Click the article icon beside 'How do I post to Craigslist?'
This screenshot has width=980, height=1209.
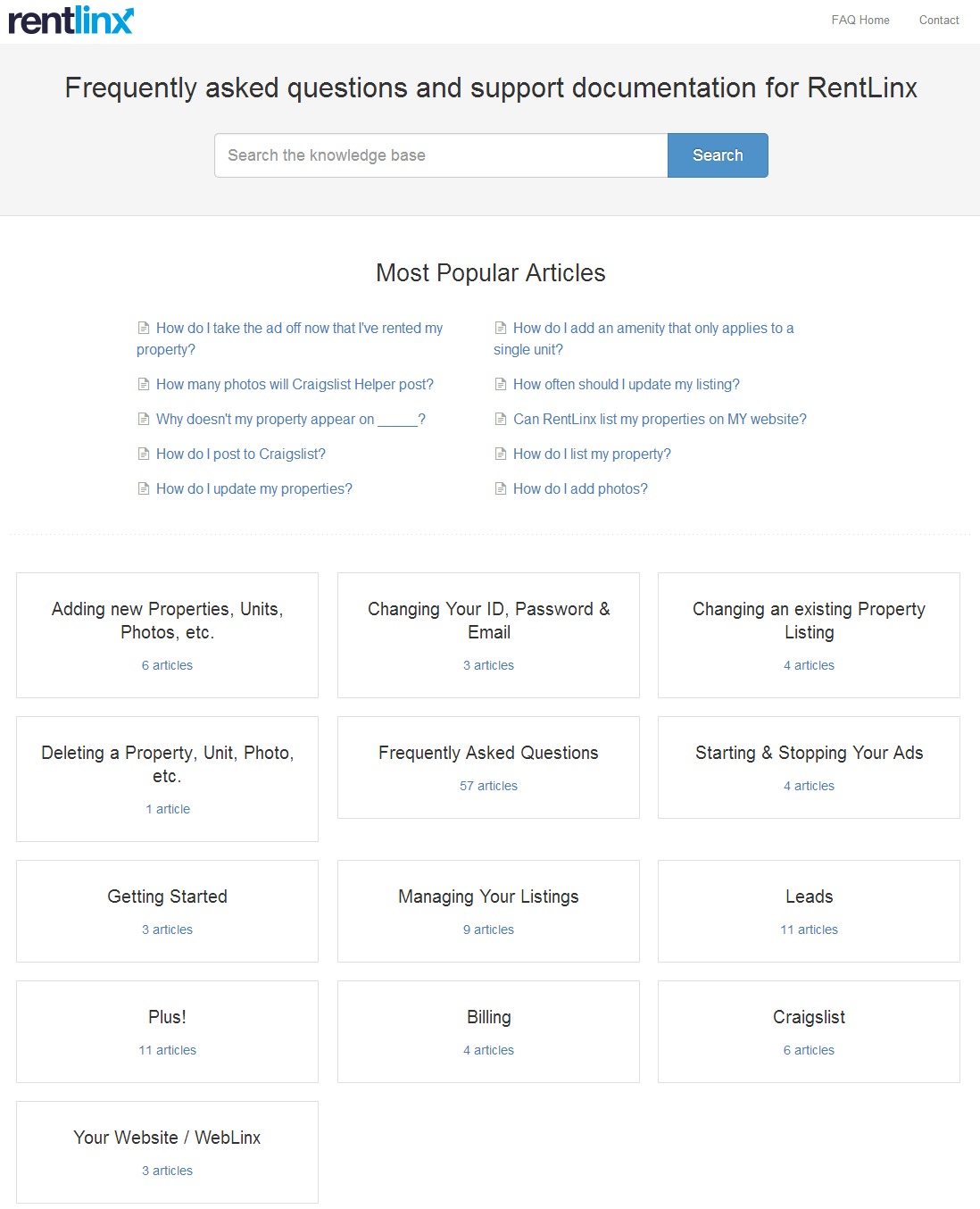(x=143, y=454)
